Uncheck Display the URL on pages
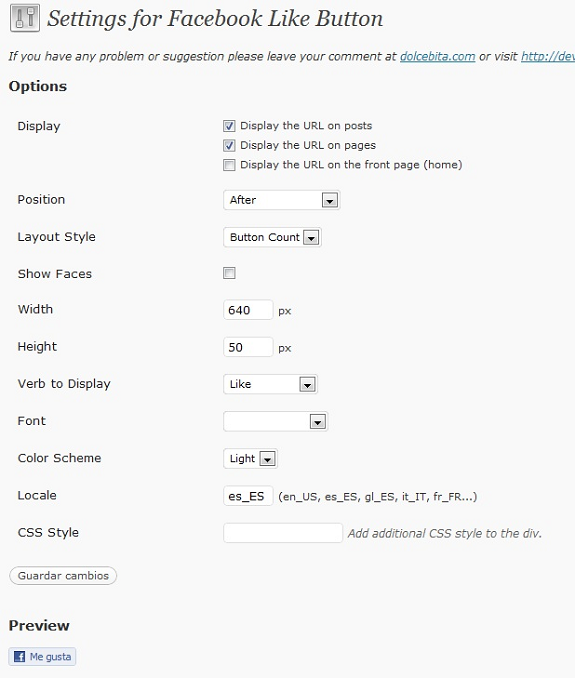Screen dimensions: 575x678 [x=229, y=145]
